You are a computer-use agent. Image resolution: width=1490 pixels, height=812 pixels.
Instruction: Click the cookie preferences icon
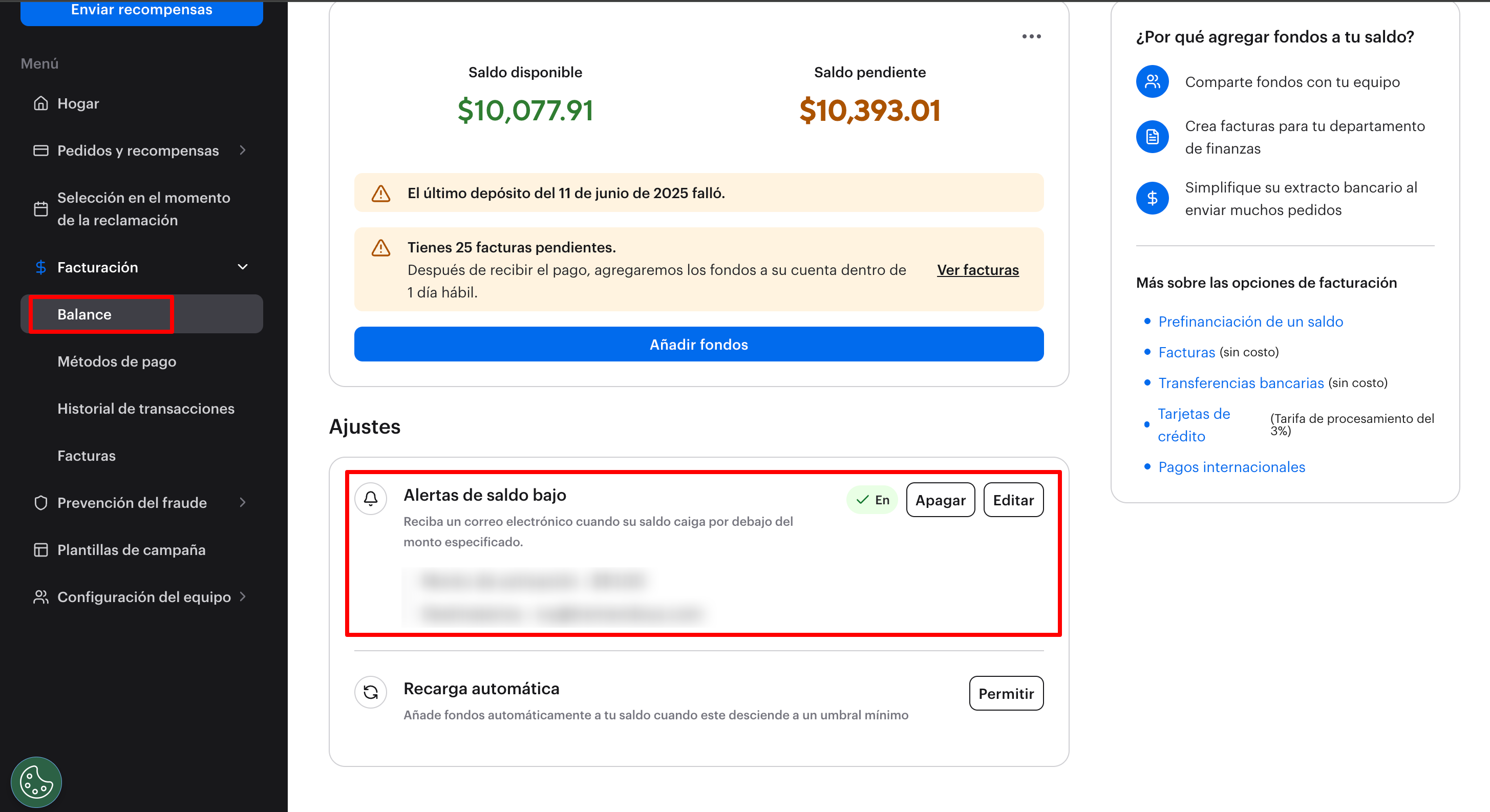tap(36, 782)
